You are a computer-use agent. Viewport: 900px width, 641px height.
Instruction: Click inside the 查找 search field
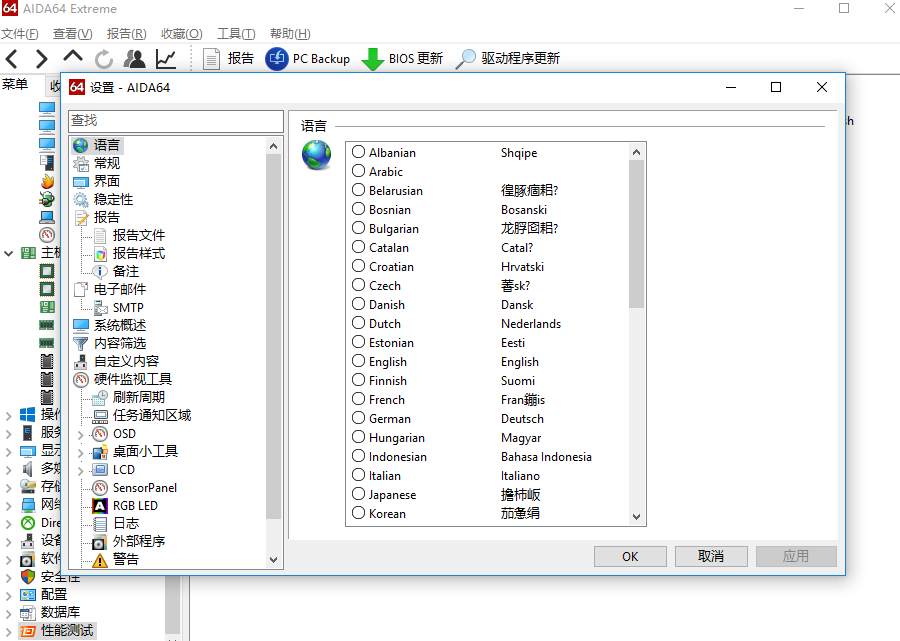coord(175,118)
